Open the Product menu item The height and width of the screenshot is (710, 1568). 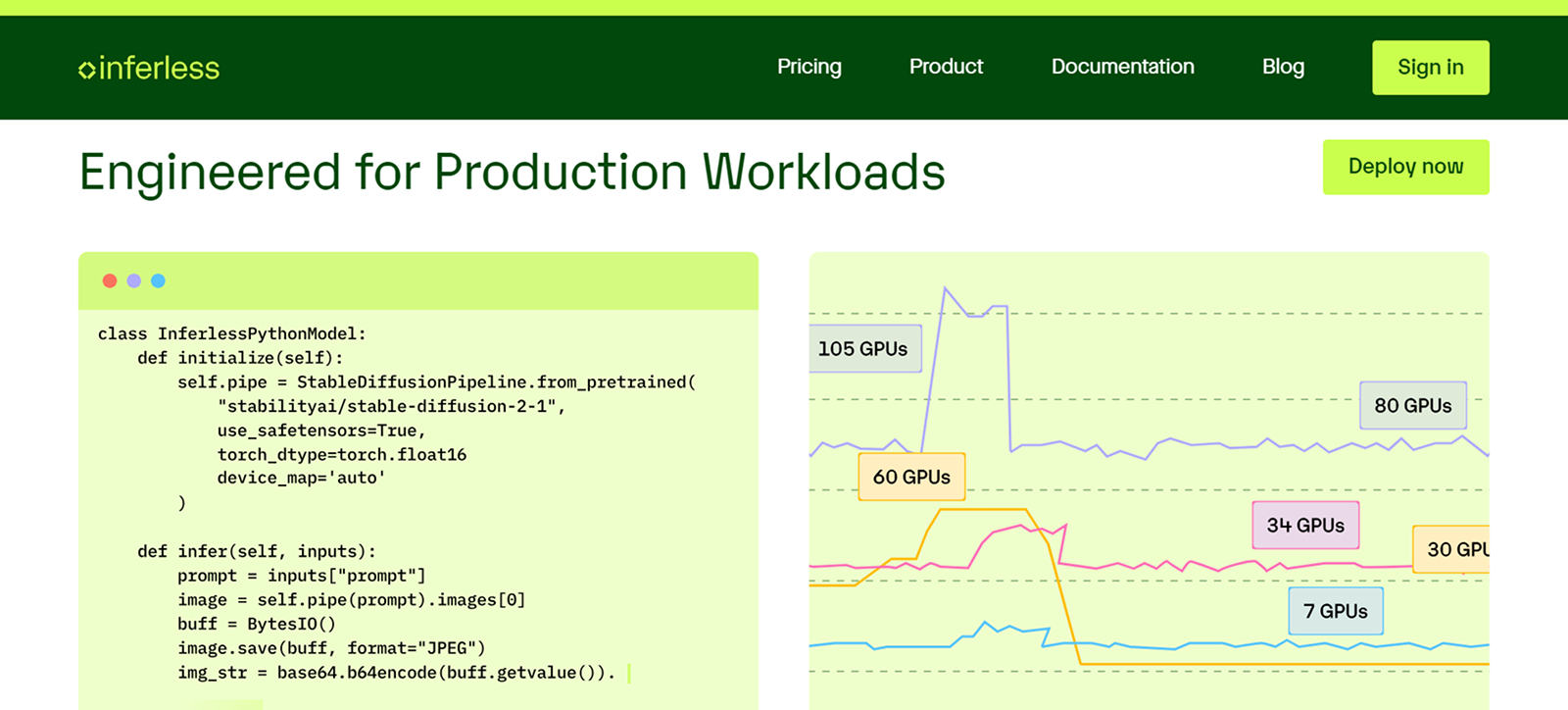(x=946, y=67)
